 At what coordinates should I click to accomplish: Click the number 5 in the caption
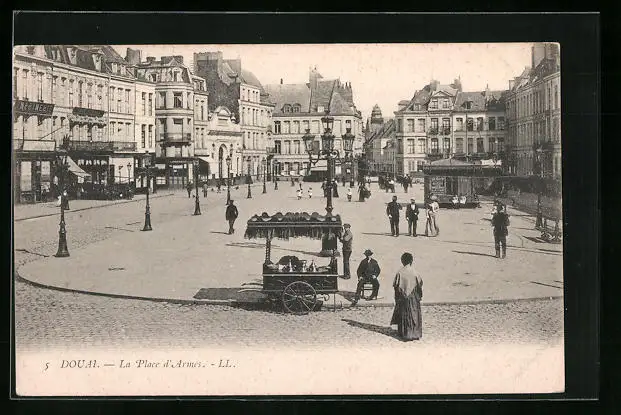[x=46, y=364]
